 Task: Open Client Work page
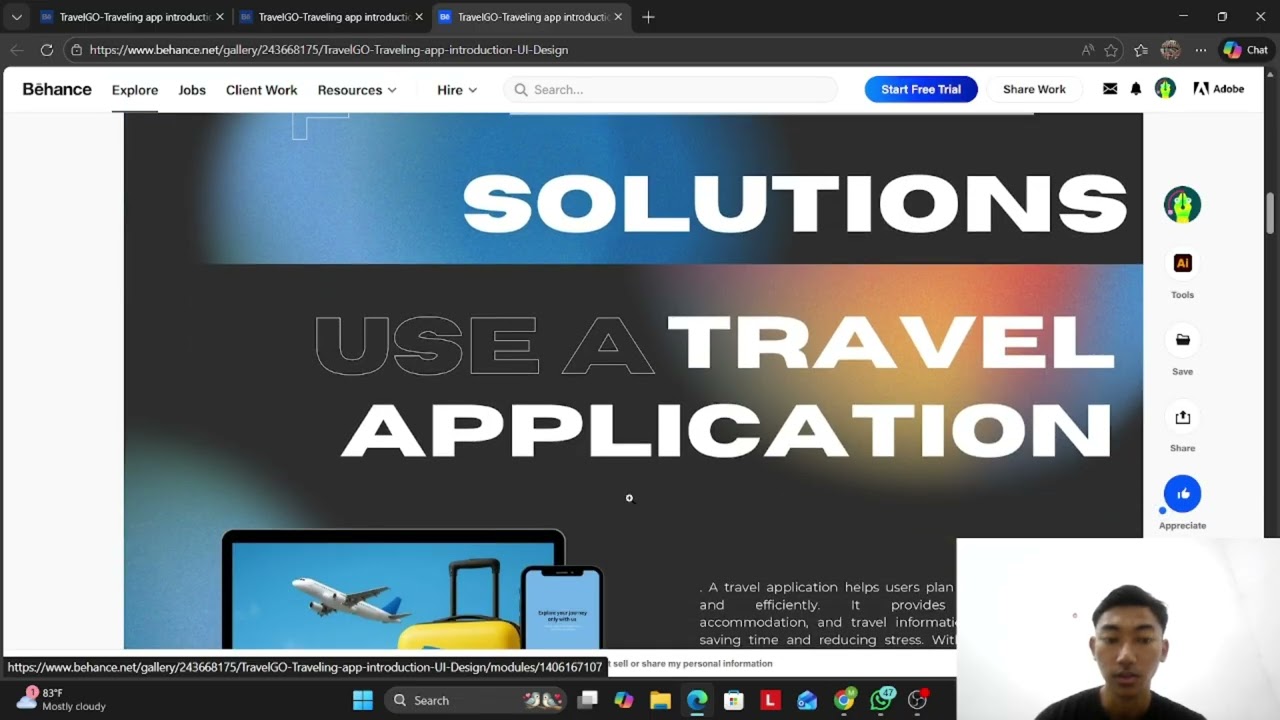coord(261,90)
